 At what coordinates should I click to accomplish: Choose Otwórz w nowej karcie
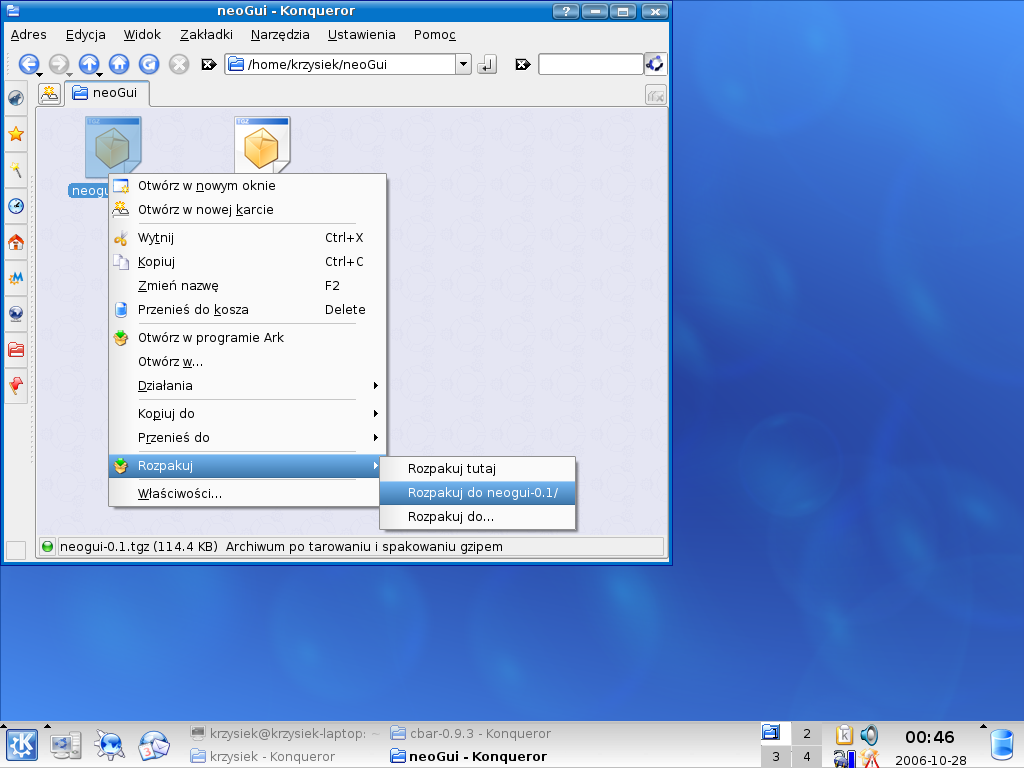tap(248, 210)
